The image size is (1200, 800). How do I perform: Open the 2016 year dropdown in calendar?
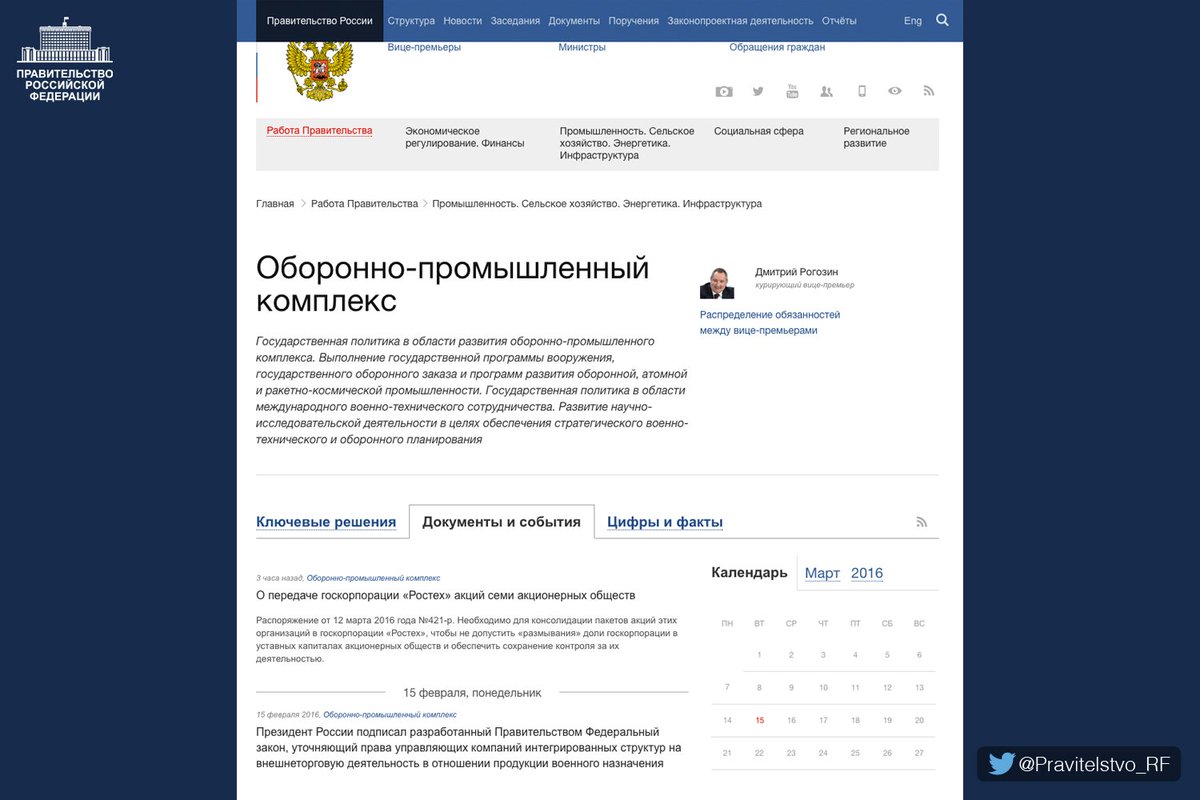point(867,573)
